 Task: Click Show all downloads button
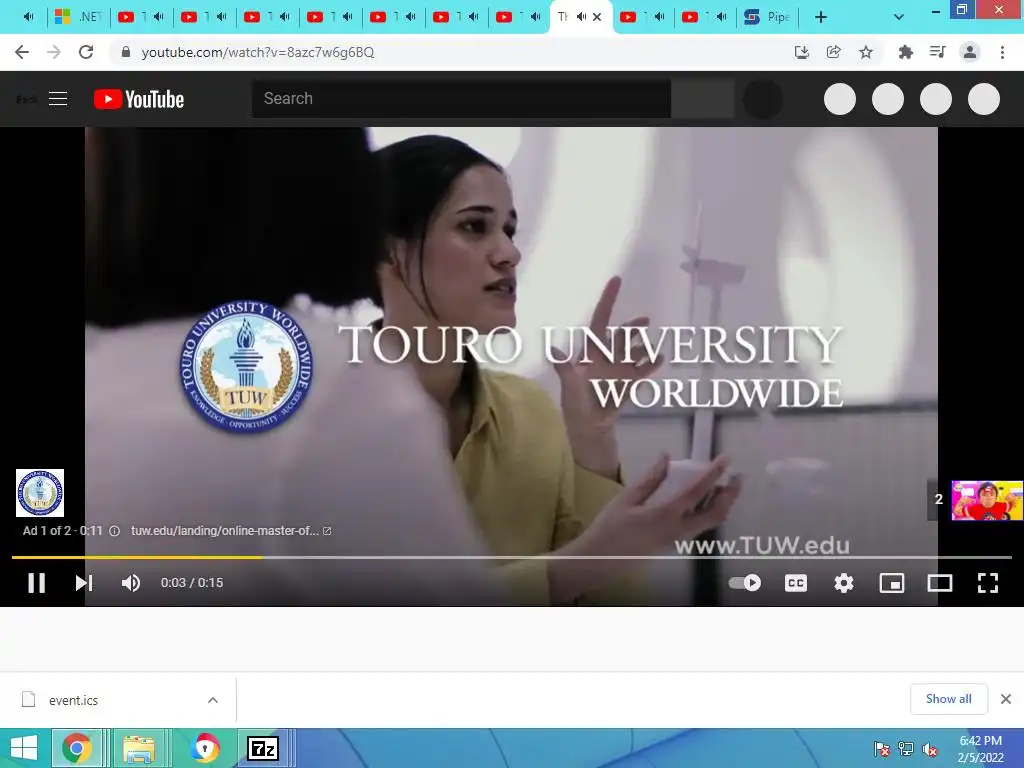[948, 699]
